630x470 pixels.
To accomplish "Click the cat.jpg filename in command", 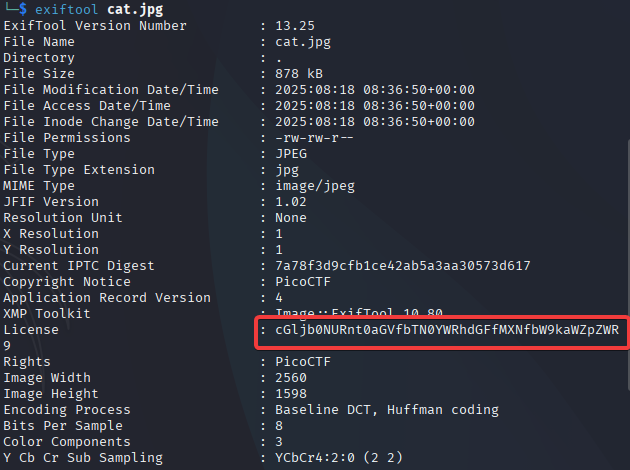I will pyautogui.click(x=135, y=9).
